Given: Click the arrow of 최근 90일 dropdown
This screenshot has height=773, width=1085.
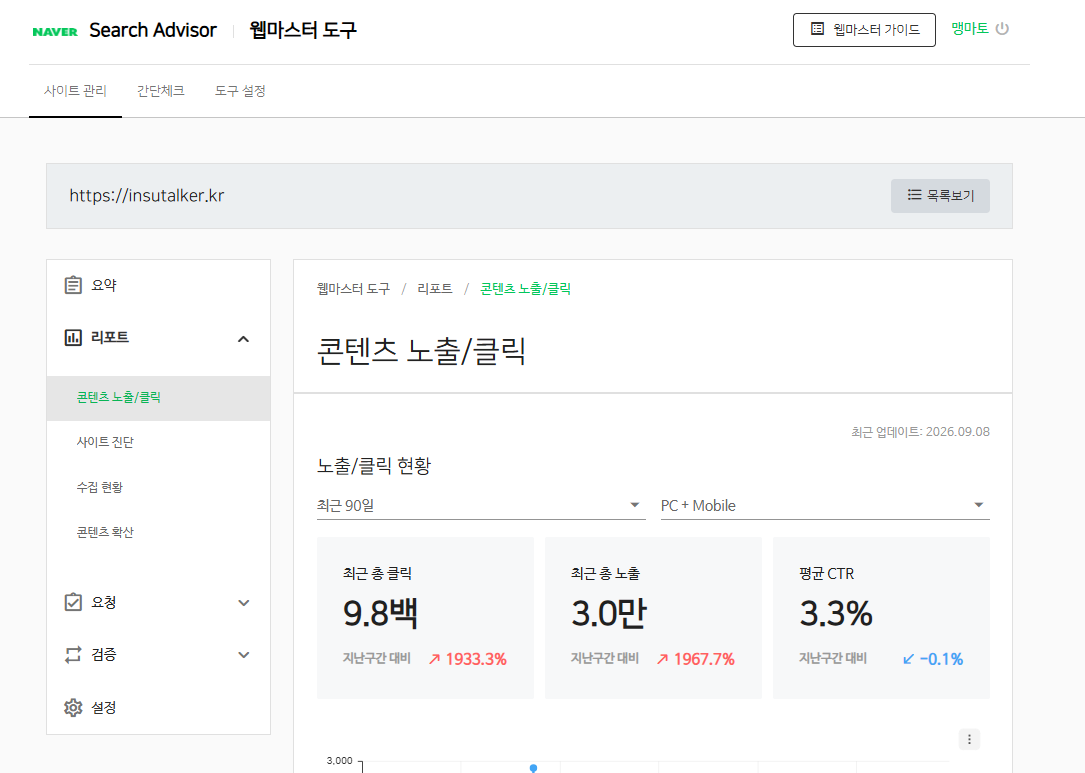Looking at the screenshot, I should 635,505.
